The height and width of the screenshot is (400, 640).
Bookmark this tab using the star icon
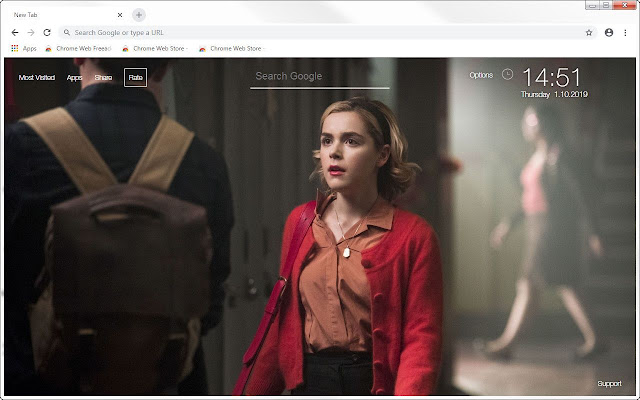coord(589,33)
